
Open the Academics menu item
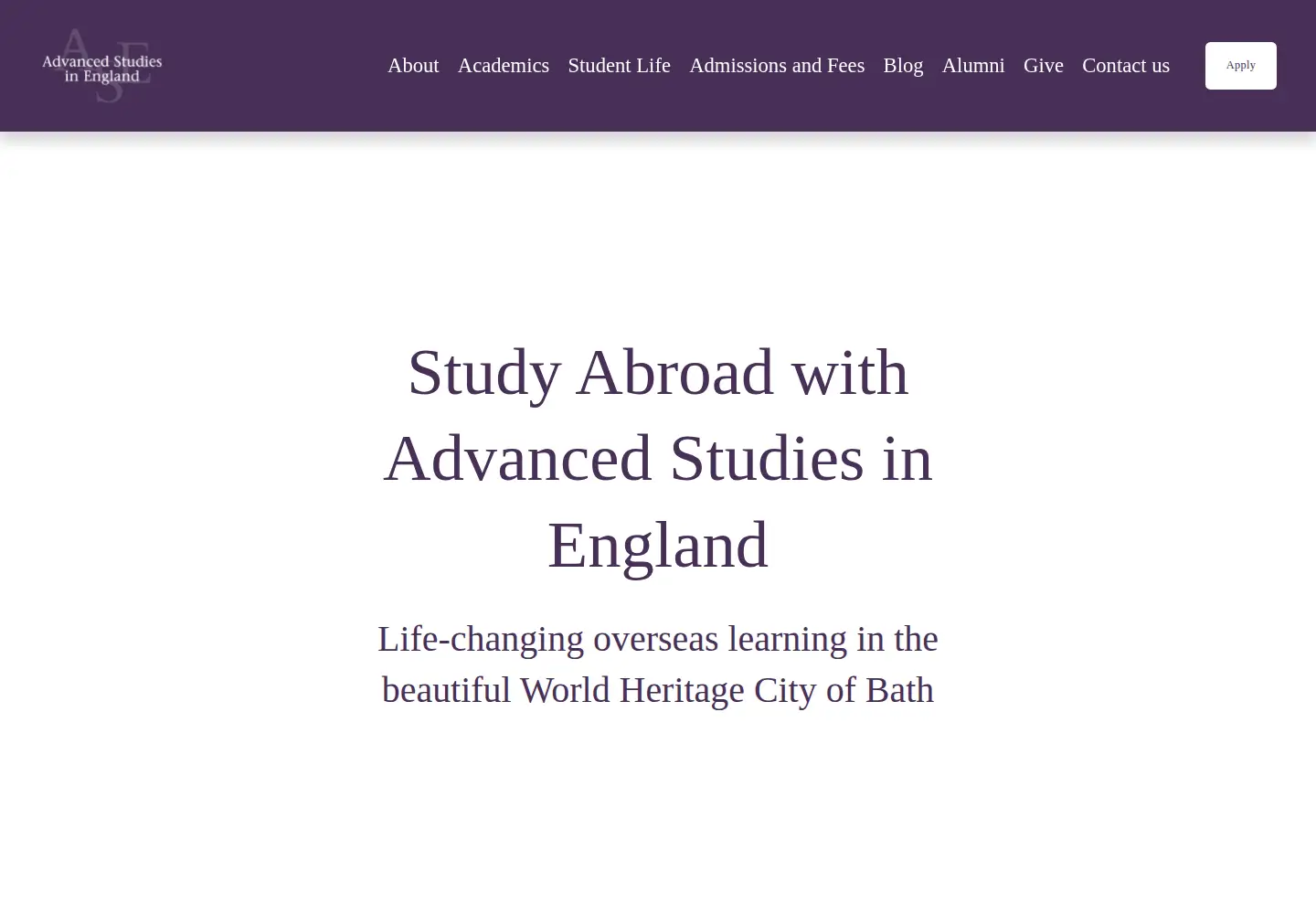click(x=504, y=66)
